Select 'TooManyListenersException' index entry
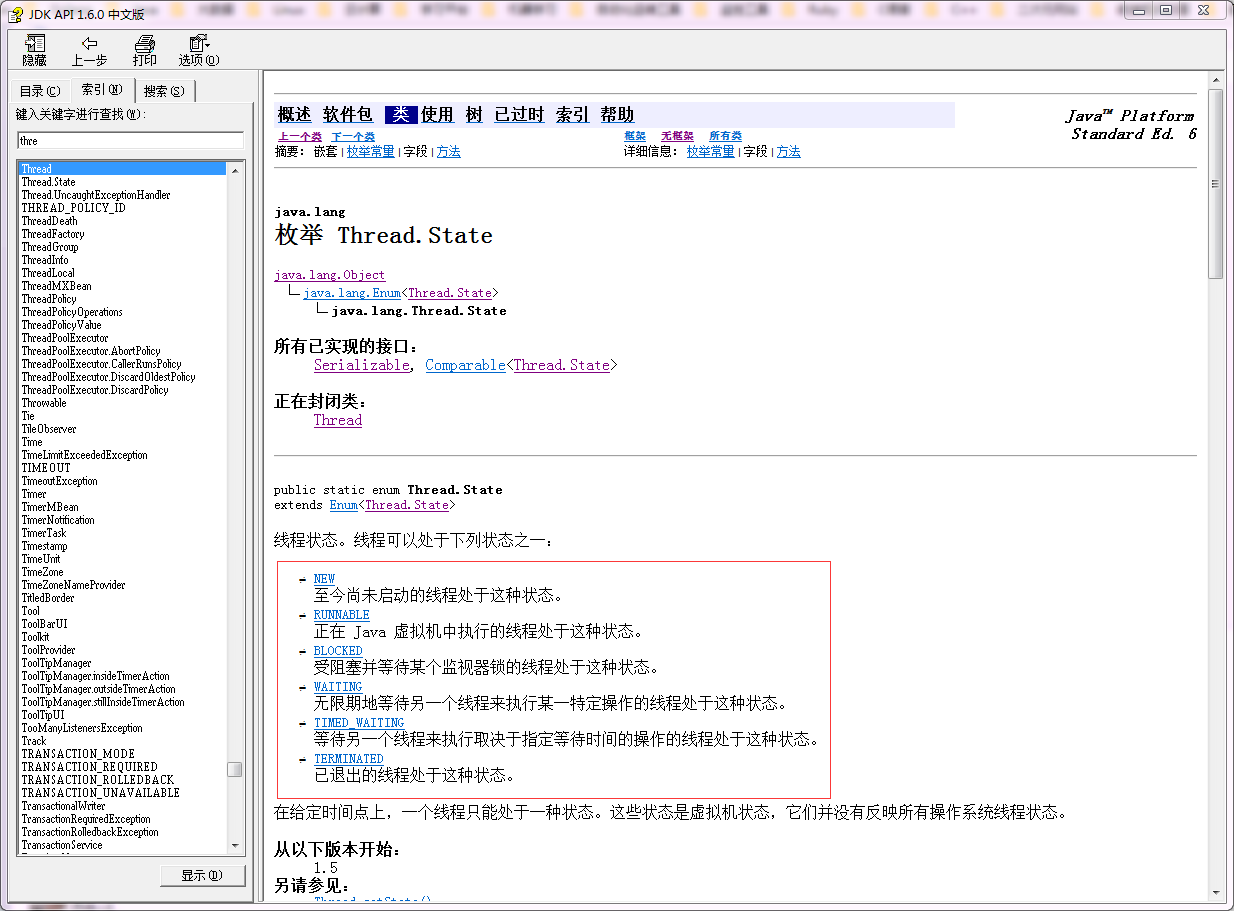Image resolution: width=1234 pixels, height=911 pixels. [x=82, y=728]
